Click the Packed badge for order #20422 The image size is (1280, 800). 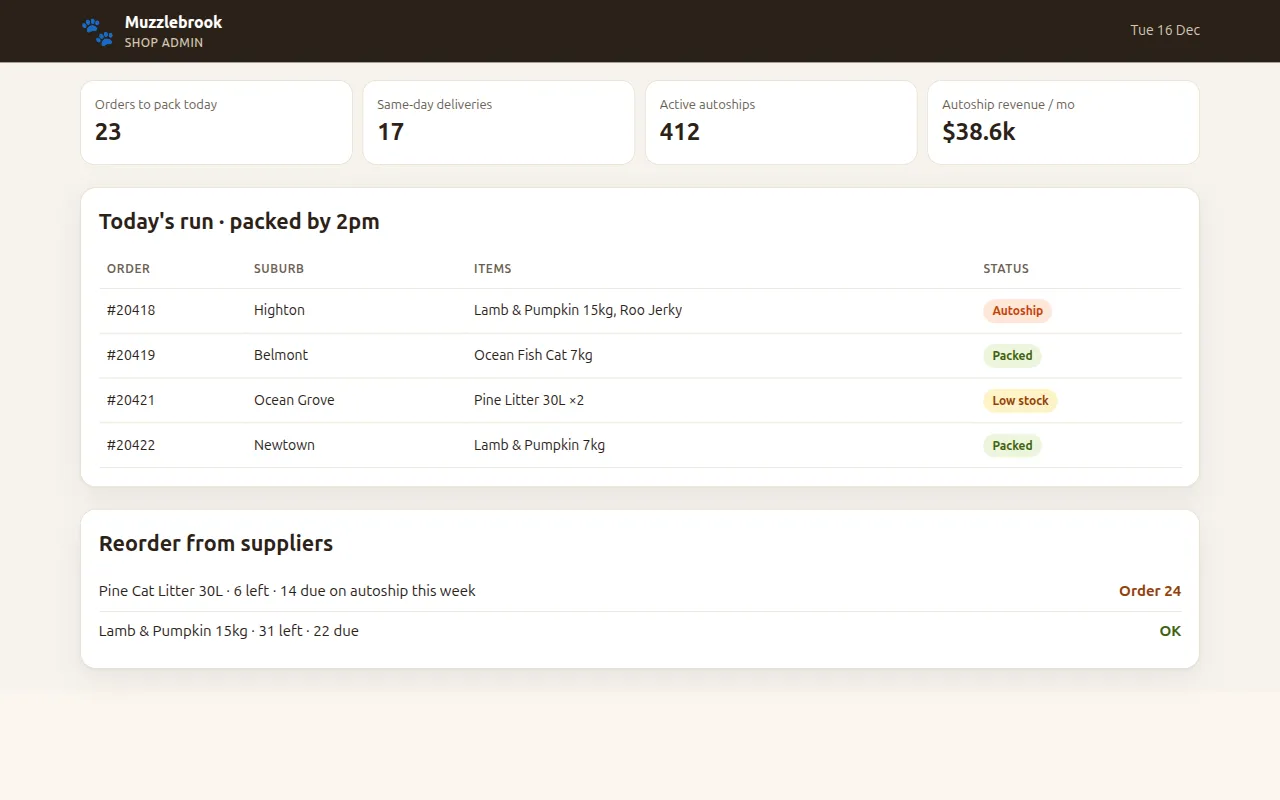1012,446
